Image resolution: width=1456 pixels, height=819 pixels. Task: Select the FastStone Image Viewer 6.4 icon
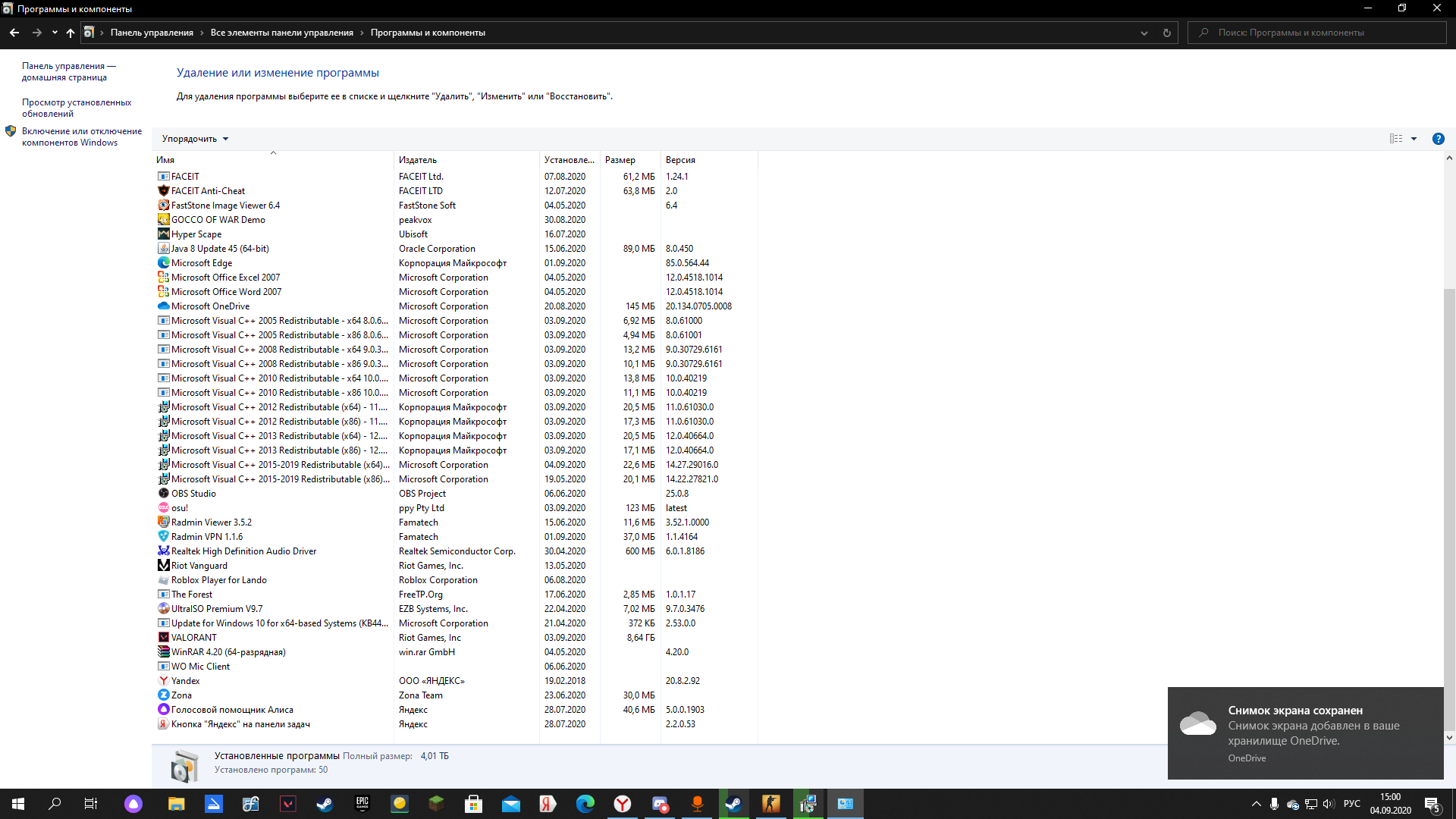tap(163, 206)
